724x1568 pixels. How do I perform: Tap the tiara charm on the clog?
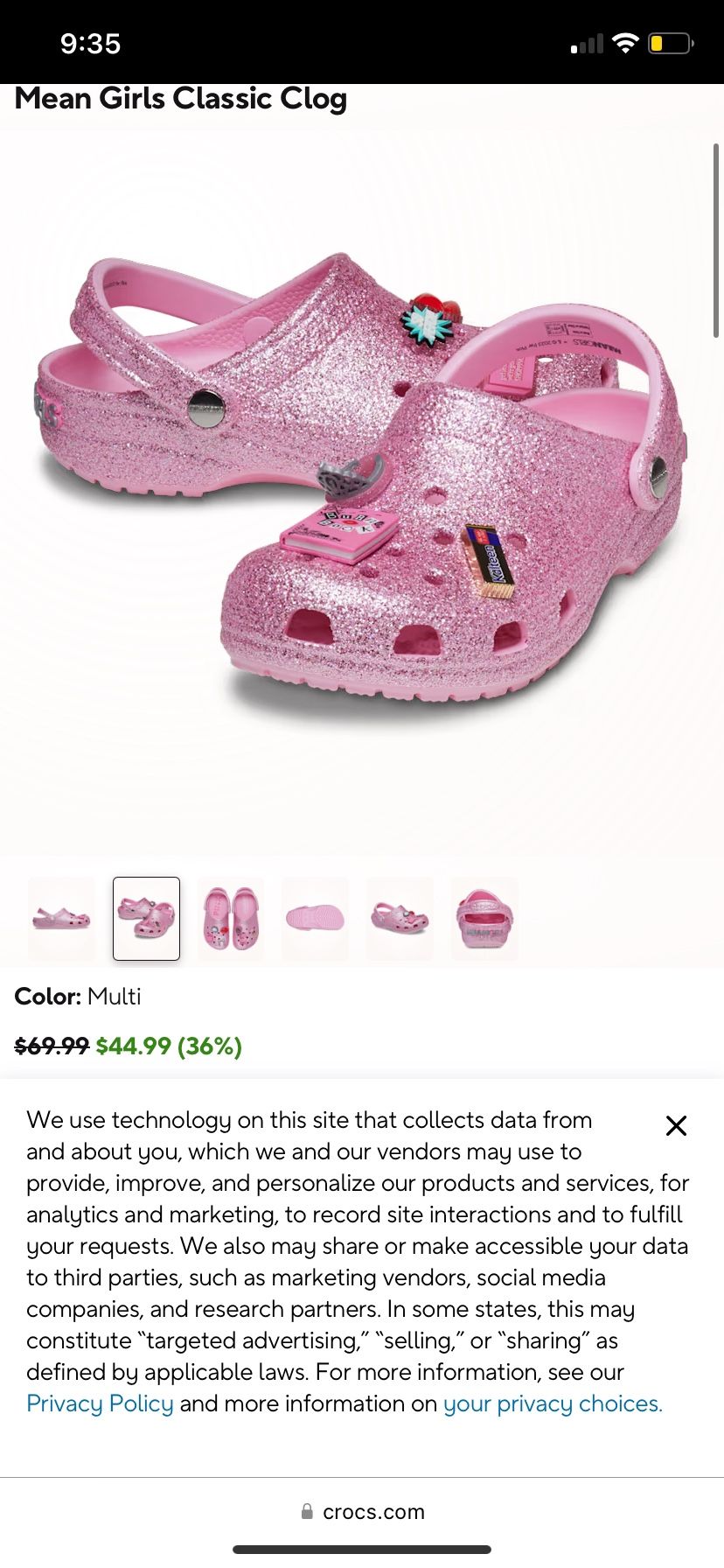350,474
